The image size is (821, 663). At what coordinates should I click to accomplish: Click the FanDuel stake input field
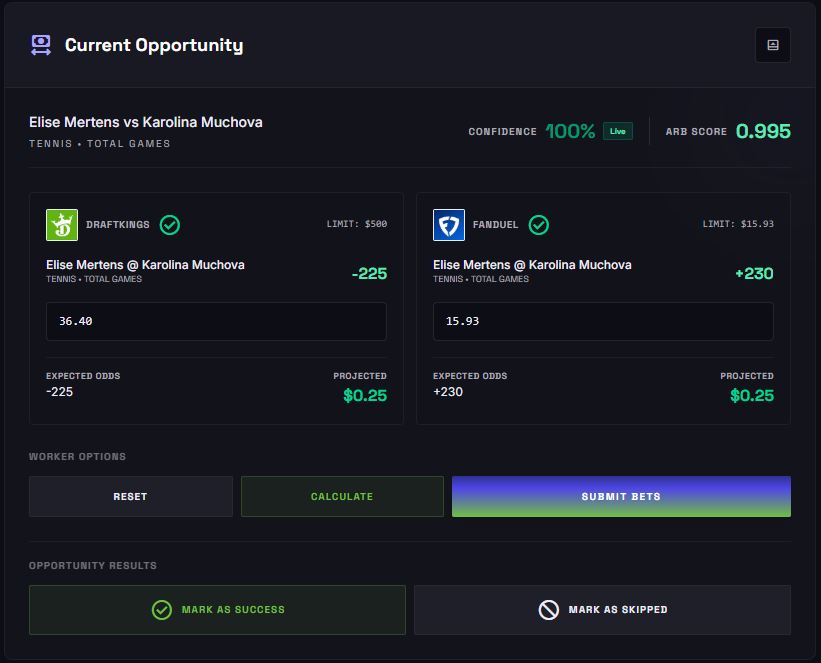pyautogui.click(x=603, y=321)
